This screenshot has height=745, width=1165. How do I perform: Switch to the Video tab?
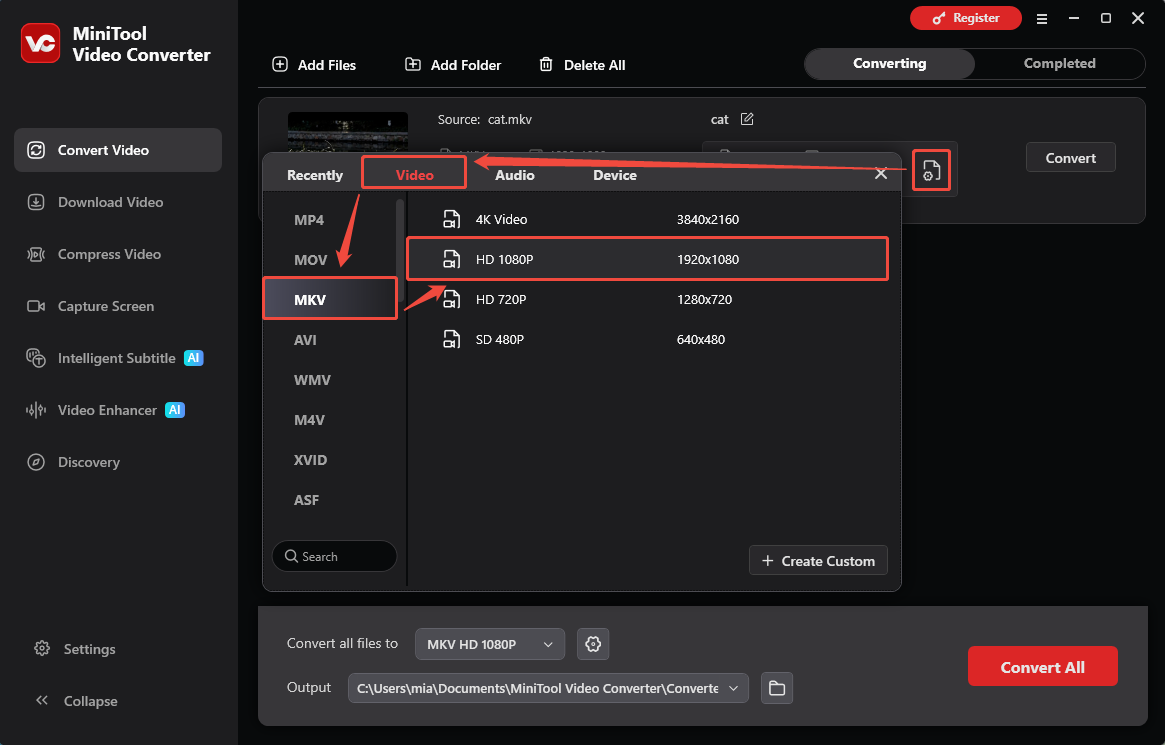(x=414, y=175)
